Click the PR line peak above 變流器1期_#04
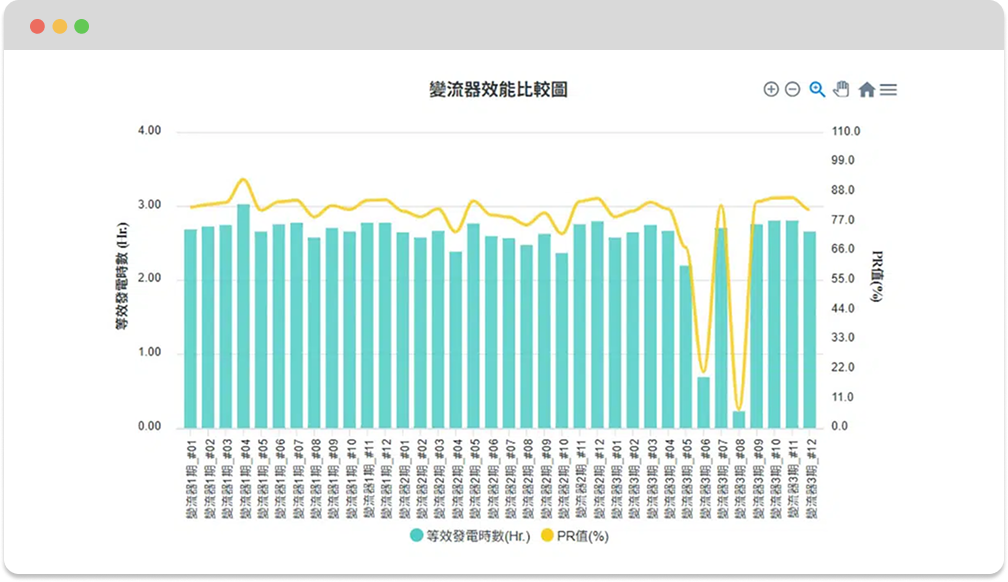Viewport: 1008px width, 582px height. 243,180
